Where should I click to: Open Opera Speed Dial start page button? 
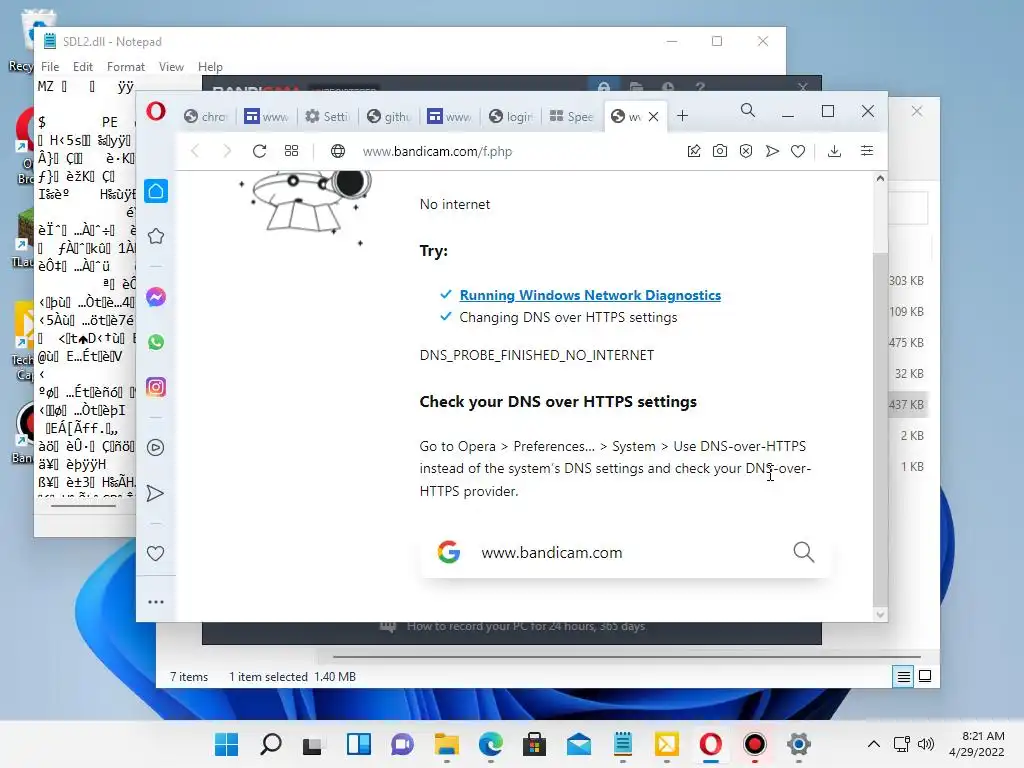click(x=291, y=151)
